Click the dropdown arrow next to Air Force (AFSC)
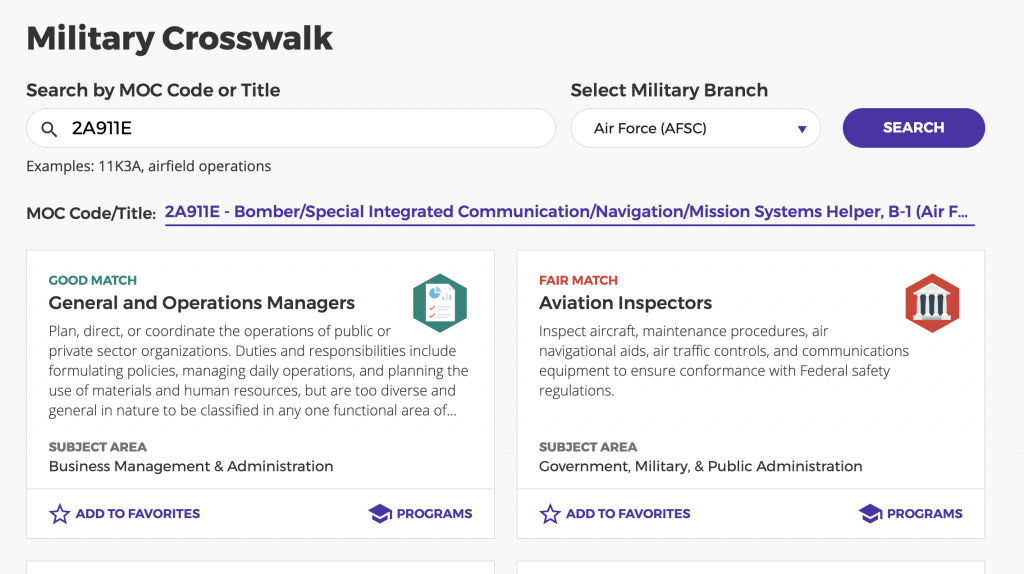 (x=802, y=129)
